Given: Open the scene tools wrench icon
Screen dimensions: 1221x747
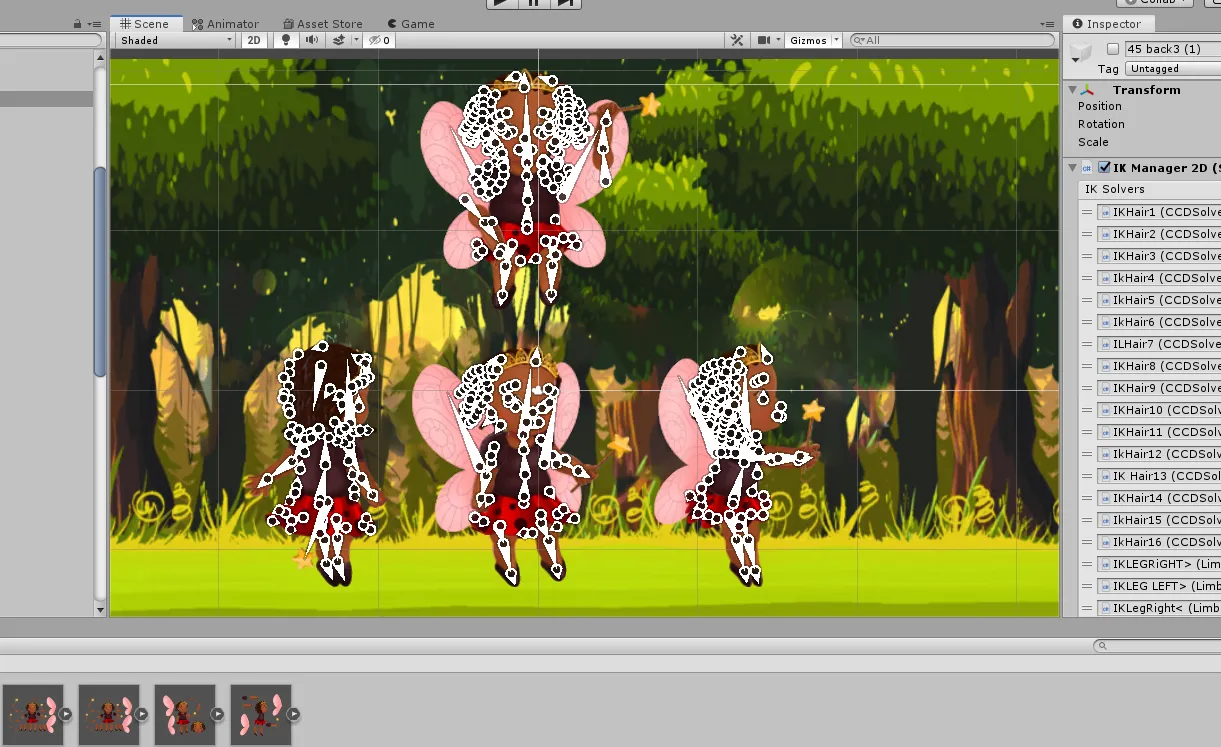Looking at the screenshot, I should coord(737,40).
